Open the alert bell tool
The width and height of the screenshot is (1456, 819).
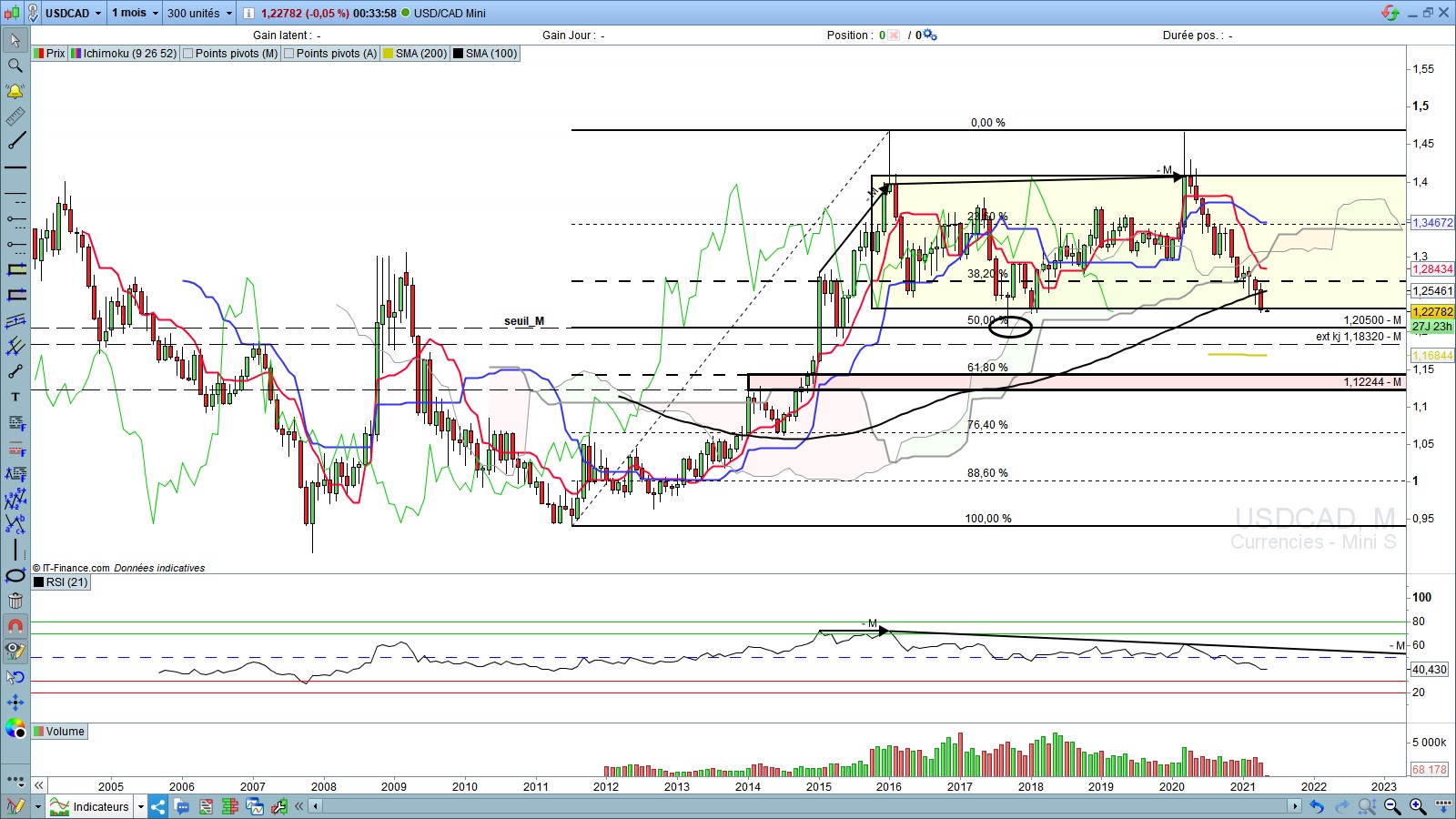[x=15, y=91]
